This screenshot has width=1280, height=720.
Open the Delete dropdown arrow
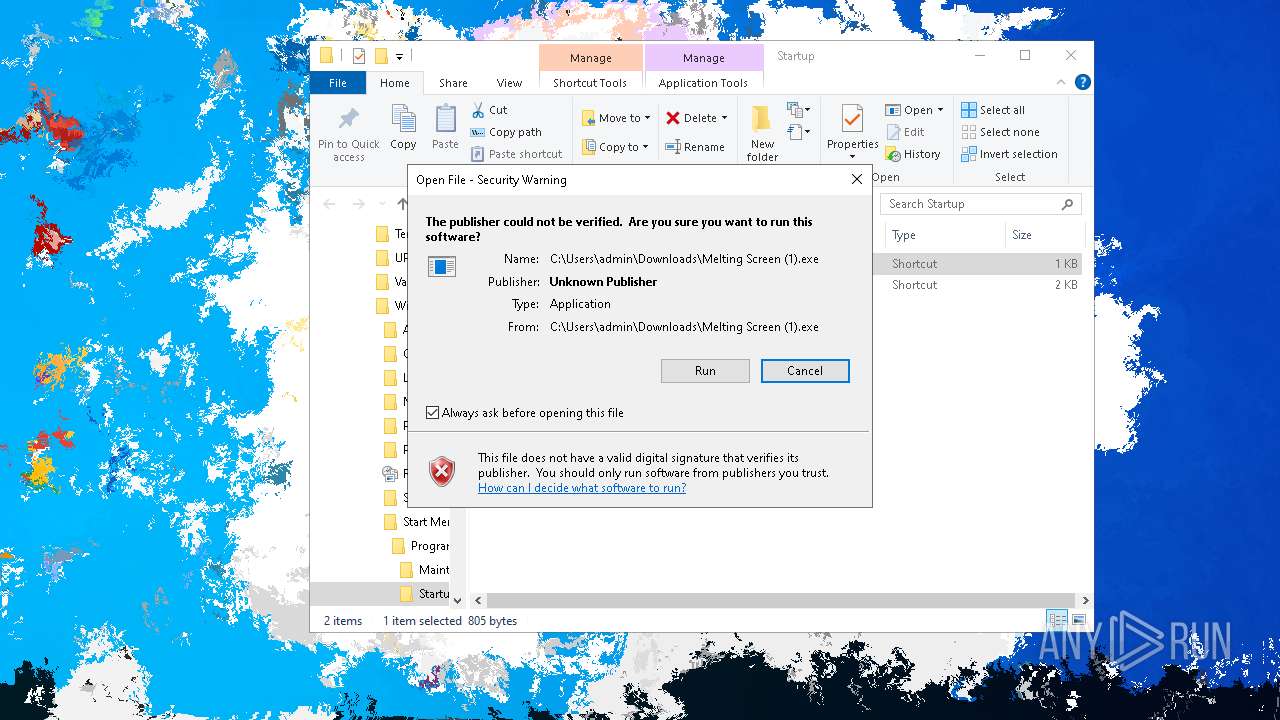click(724, 118)
